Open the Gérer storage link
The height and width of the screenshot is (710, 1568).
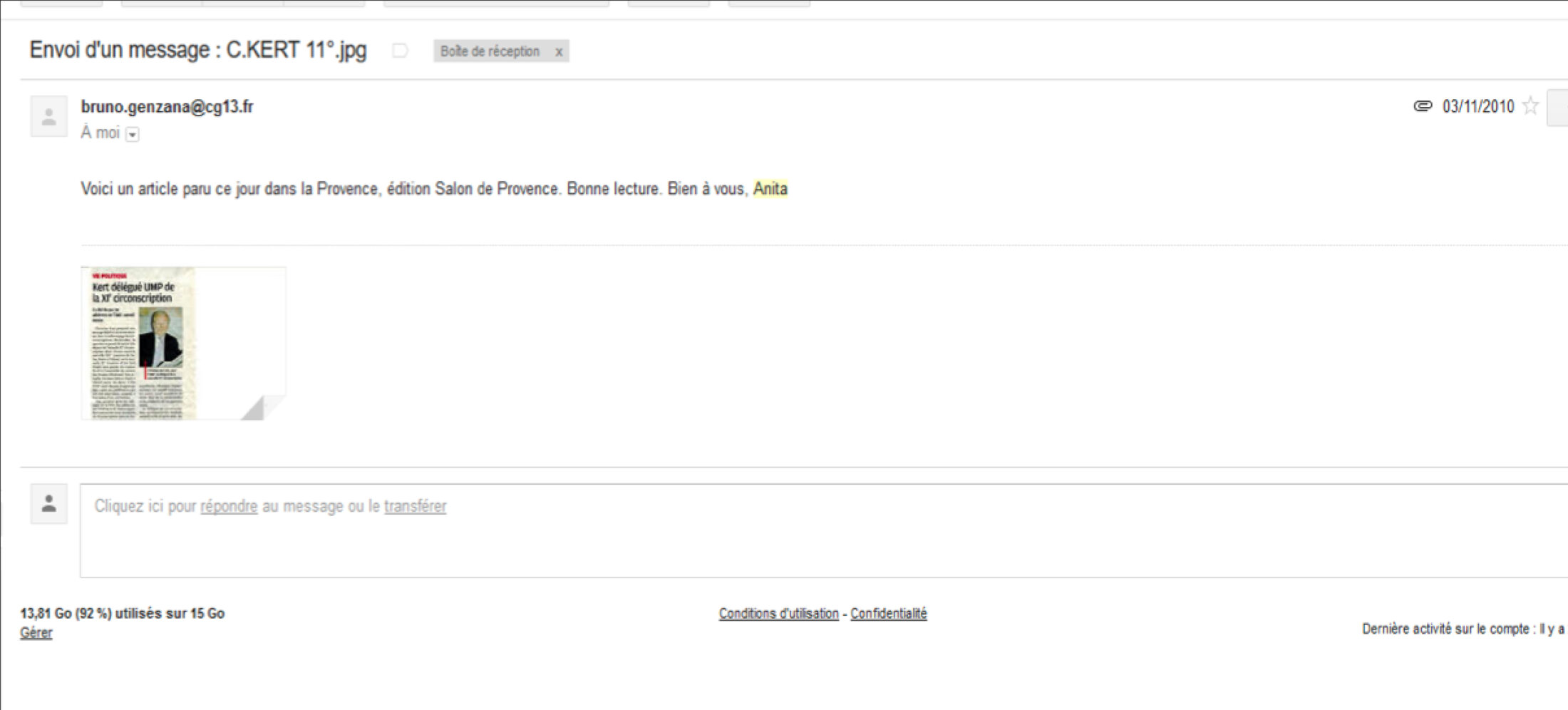tap(36, 632)
